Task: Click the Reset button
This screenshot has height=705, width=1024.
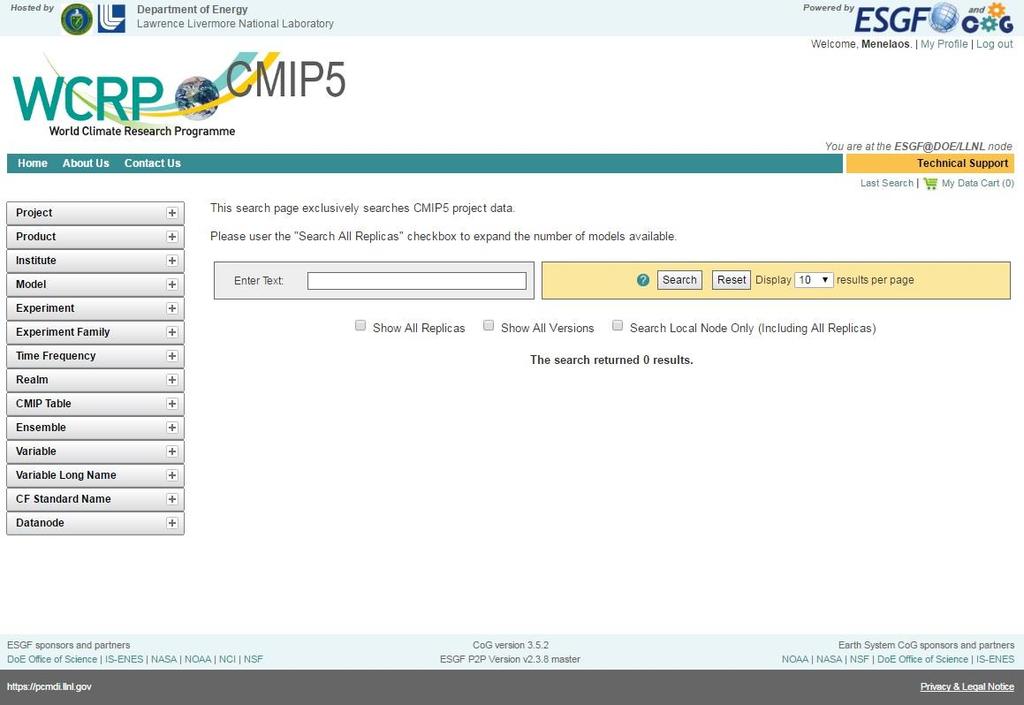Action: coord(731,280)
